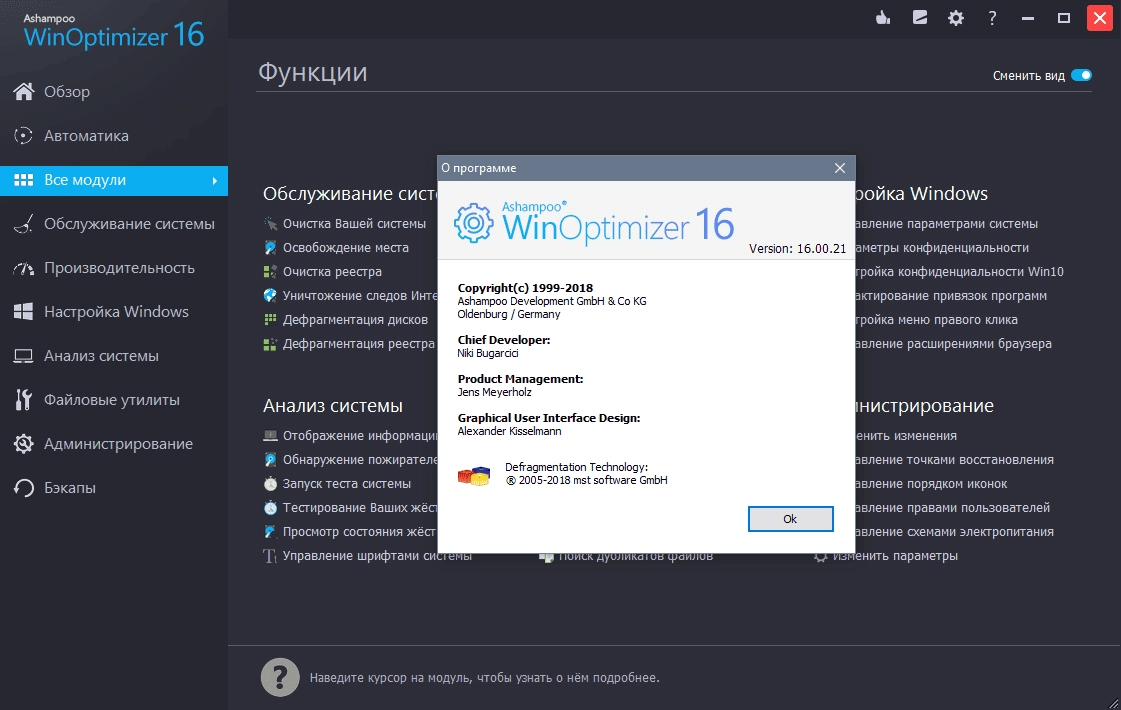
Task: Click the icon beside Очистка Вашей системы
Action: (270, 224)
